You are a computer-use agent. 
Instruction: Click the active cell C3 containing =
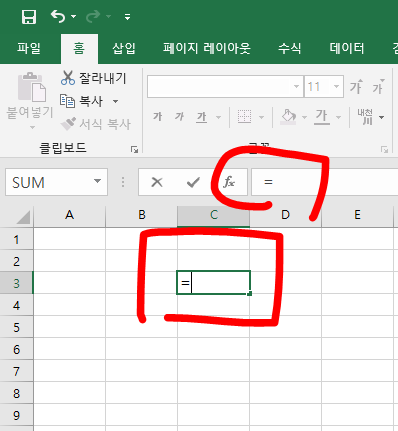click(213, 283)
